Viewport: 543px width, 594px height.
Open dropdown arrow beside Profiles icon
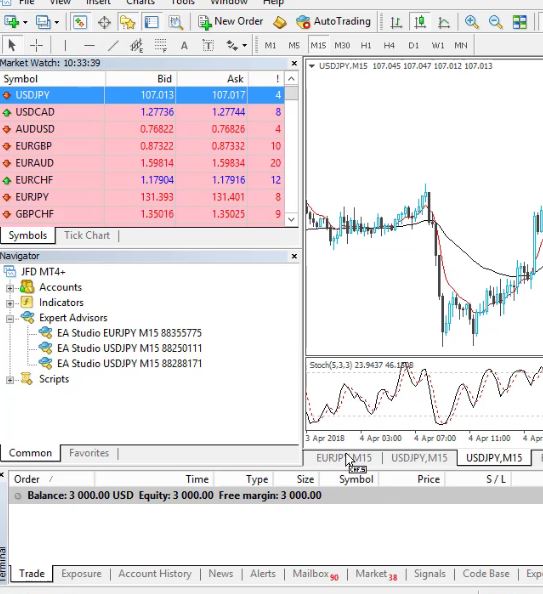[x=57, y=22]
